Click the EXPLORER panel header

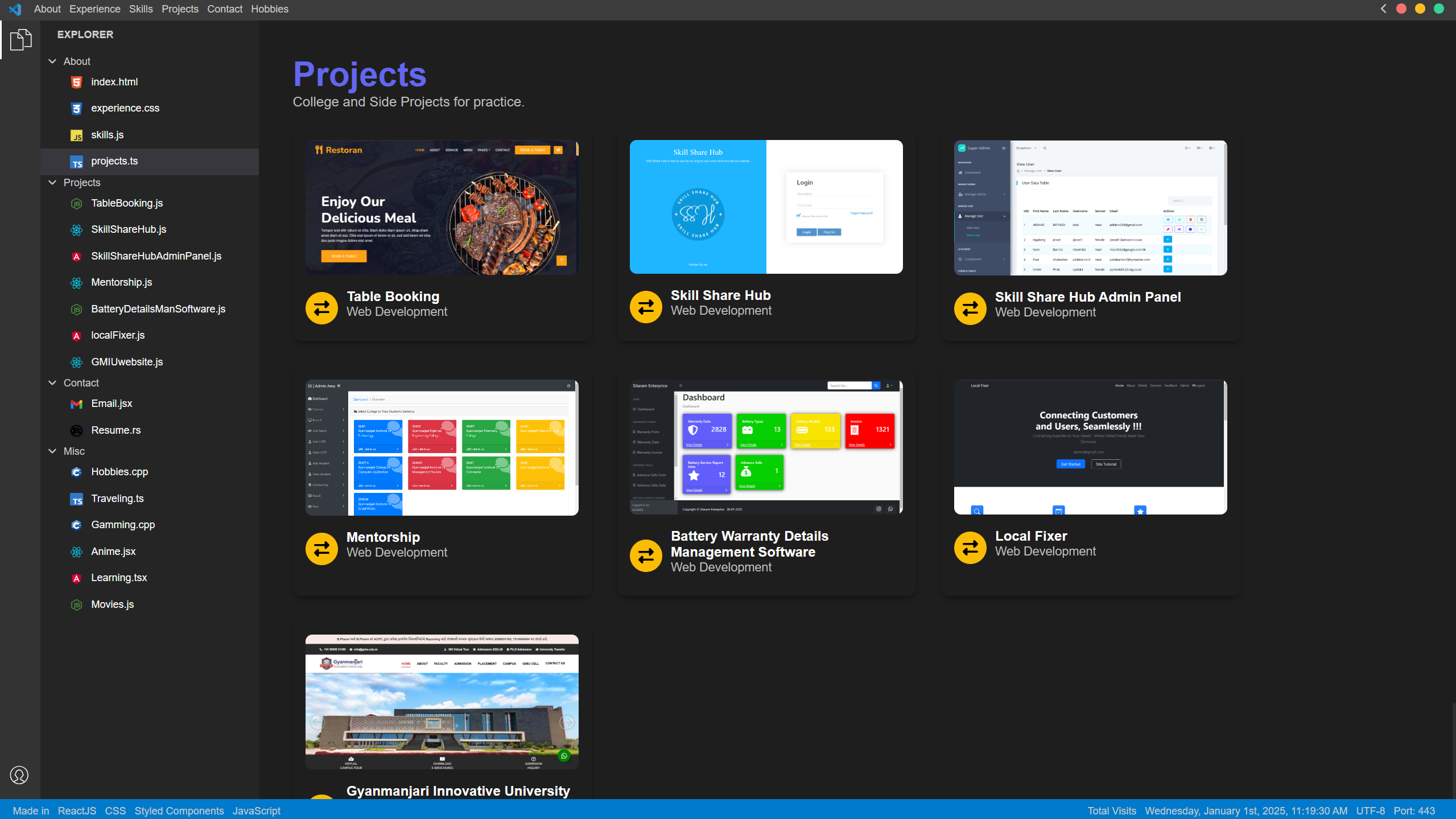click(x=85, y=35)
